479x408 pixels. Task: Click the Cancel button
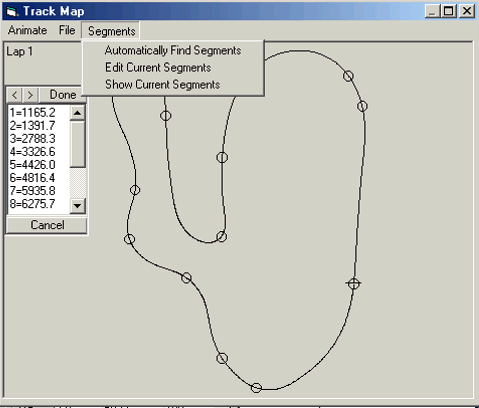pos(47,225)
